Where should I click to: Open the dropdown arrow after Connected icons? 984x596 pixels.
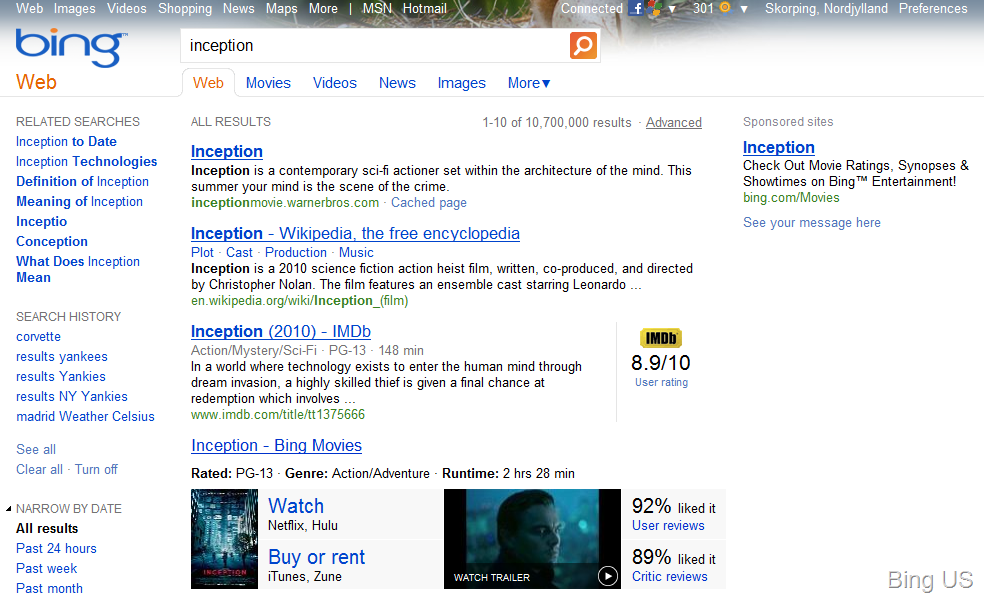point(672,9)
